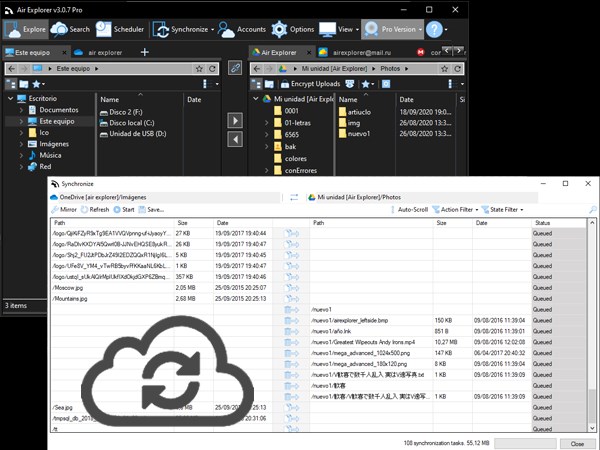Image resolution: width=600 pixels, height=450 pixels.
Task: Click left pane back arrow
Action: 12,68
